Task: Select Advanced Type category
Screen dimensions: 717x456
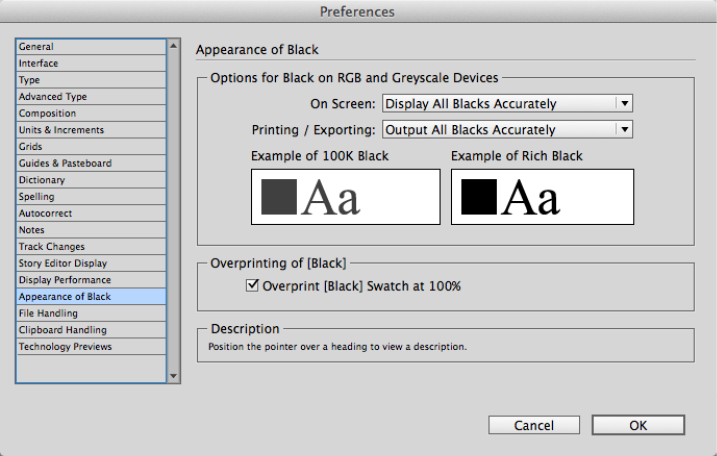Action: 53,97
